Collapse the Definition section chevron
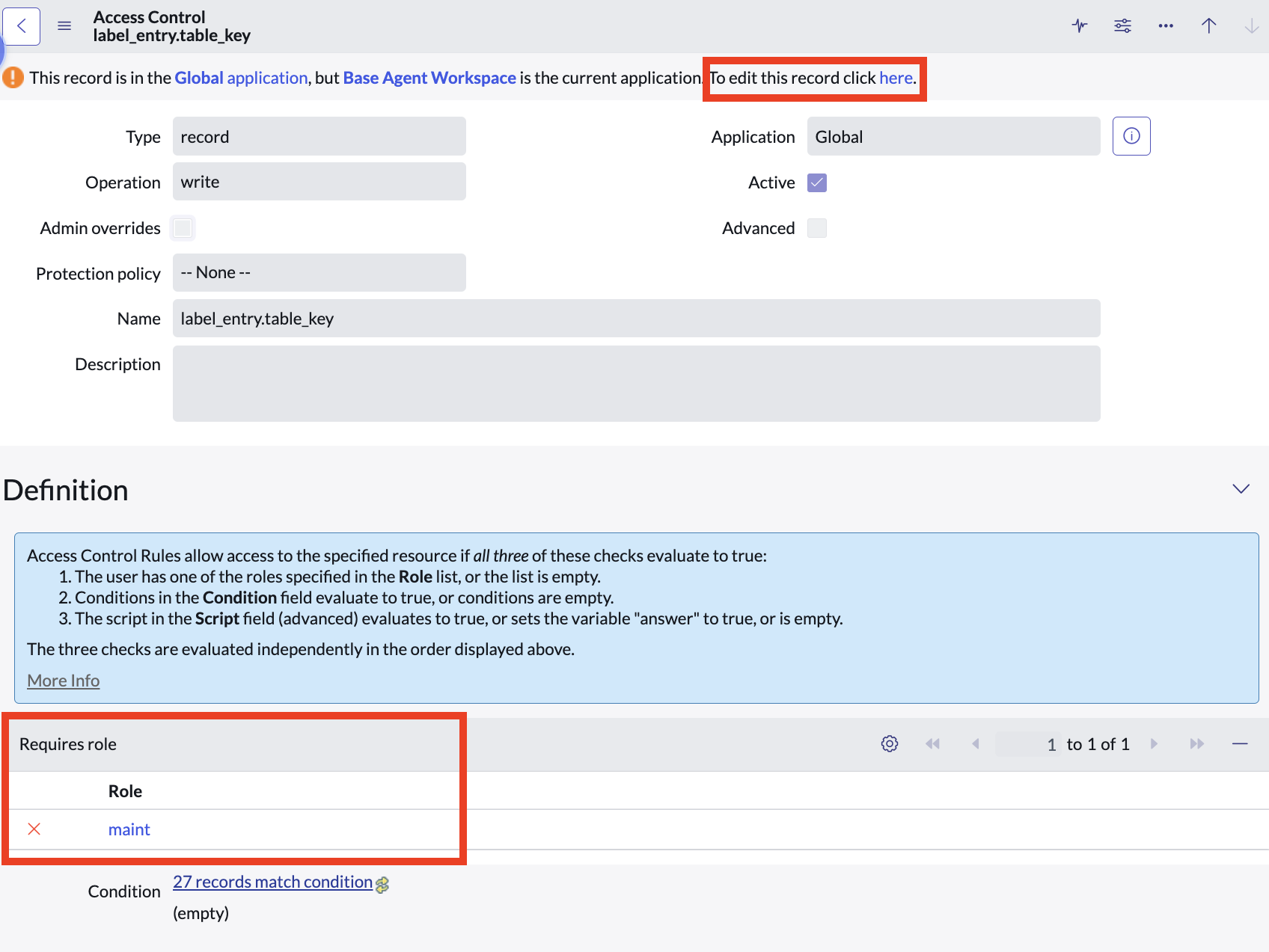This screenshot has height=952, width=1269. coord(1241,489)
